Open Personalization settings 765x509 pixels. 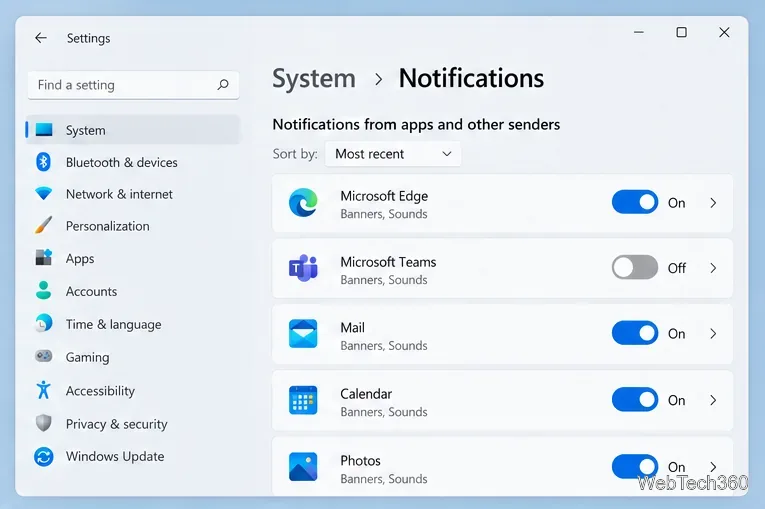[133, 226]
